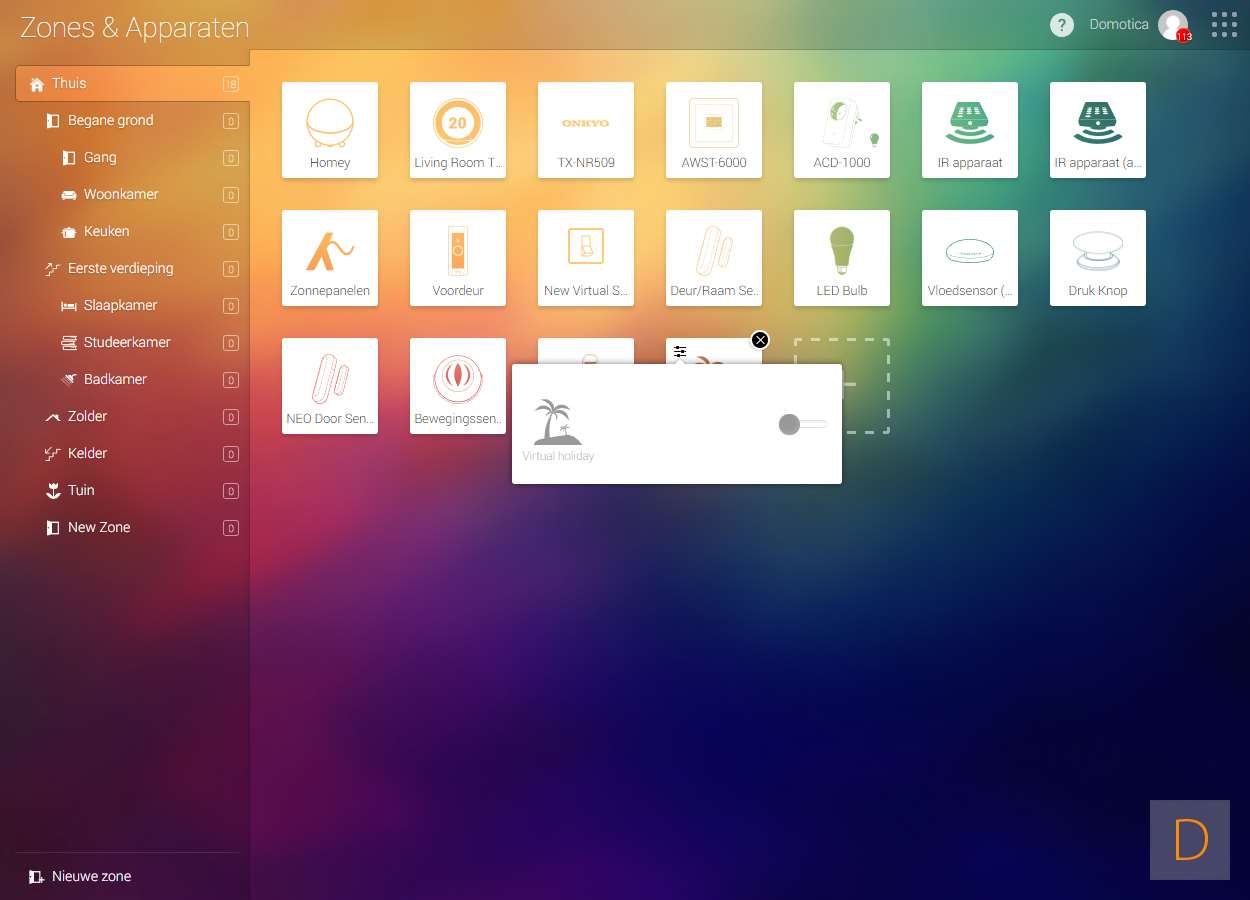Select the first IR apparaat tile
1250x900 pixels.
pos(970,130)
